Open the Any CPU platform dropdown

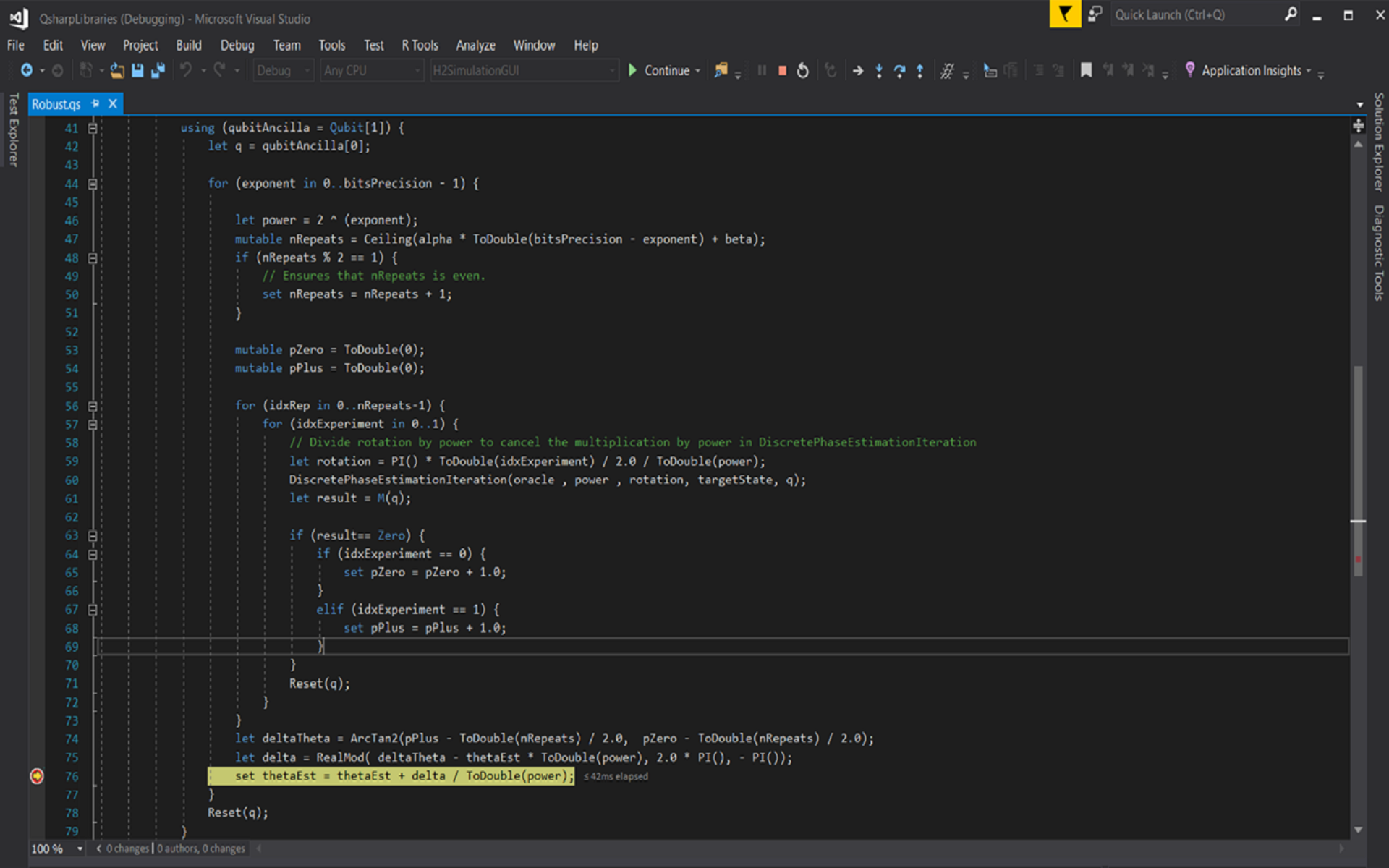coord(415,70)
